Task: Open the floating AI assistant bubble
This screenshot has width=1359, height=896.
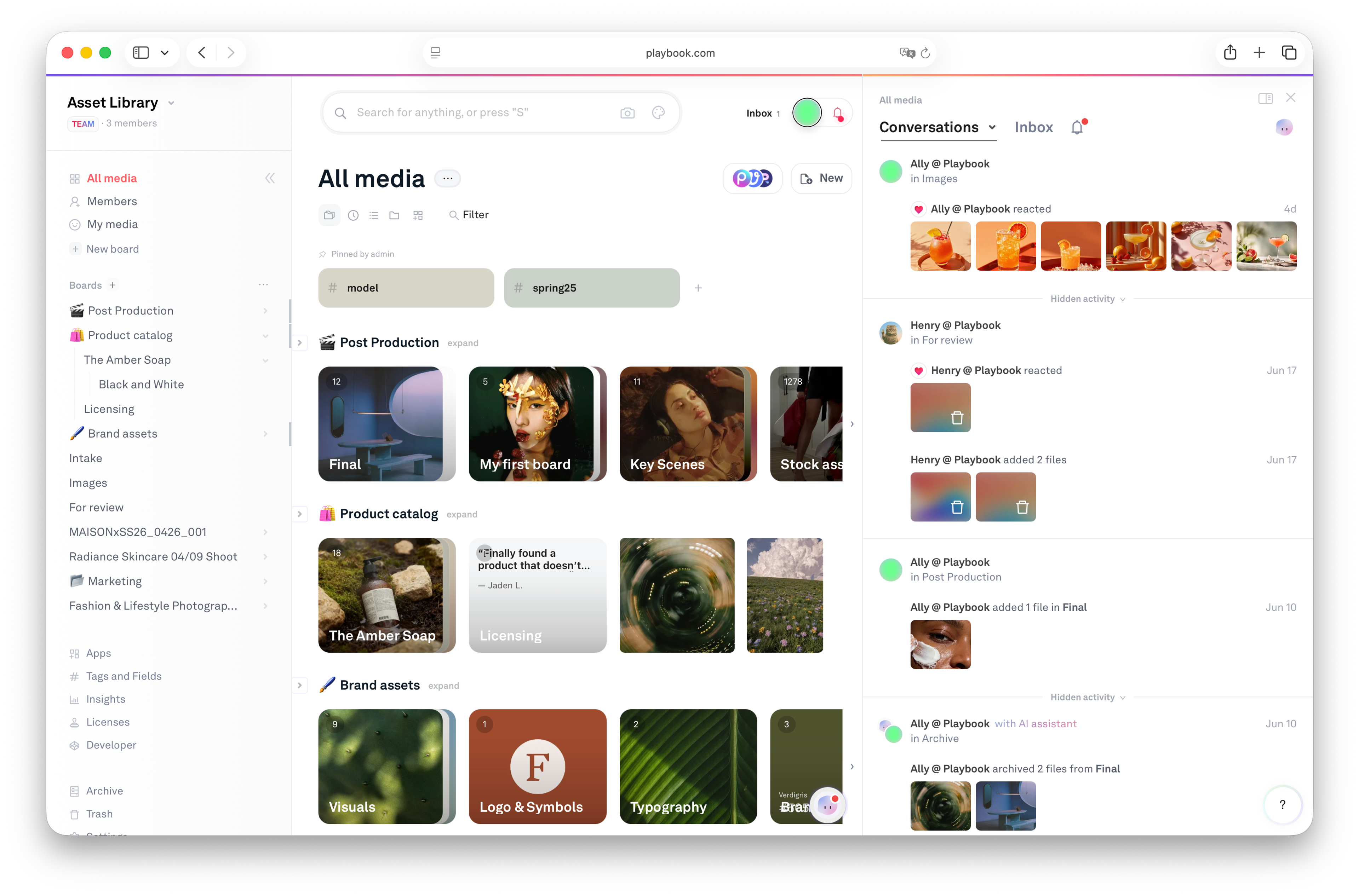Action: pyautogui.click(x=827, y=805)
